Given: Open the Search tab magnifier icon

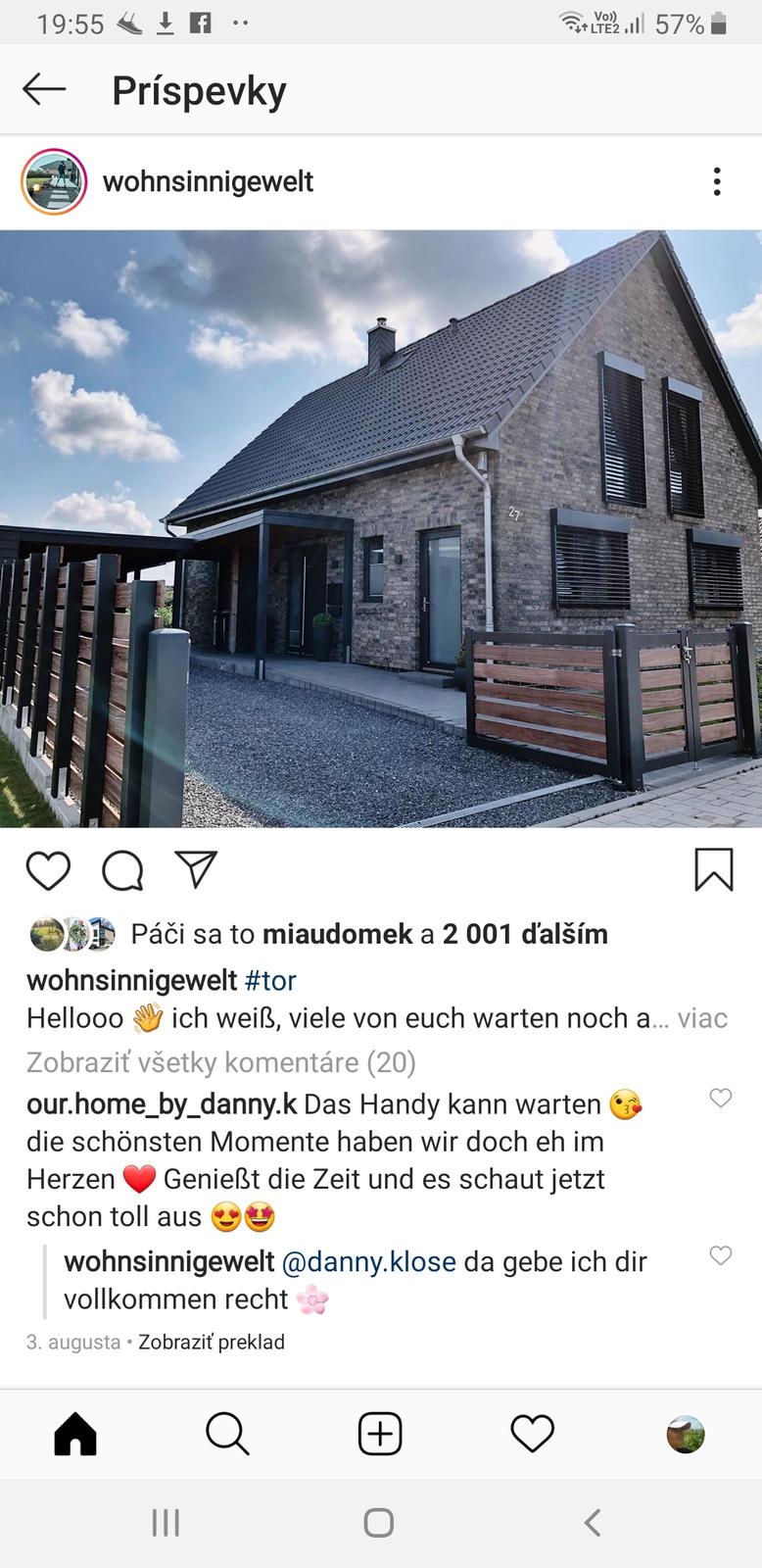Looking at the screenshot, I should click(x=227, y=1435).
